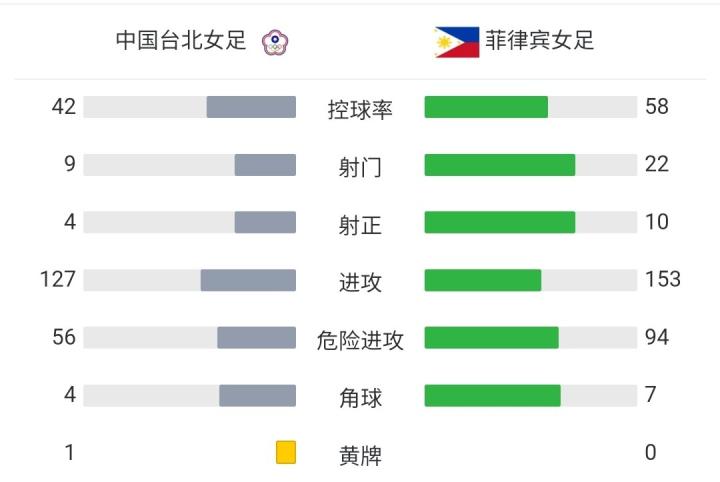The image size is (720, 482).
Task: Click the Chinese Taipei team emblem icon
Action: [x=272, y=42]
